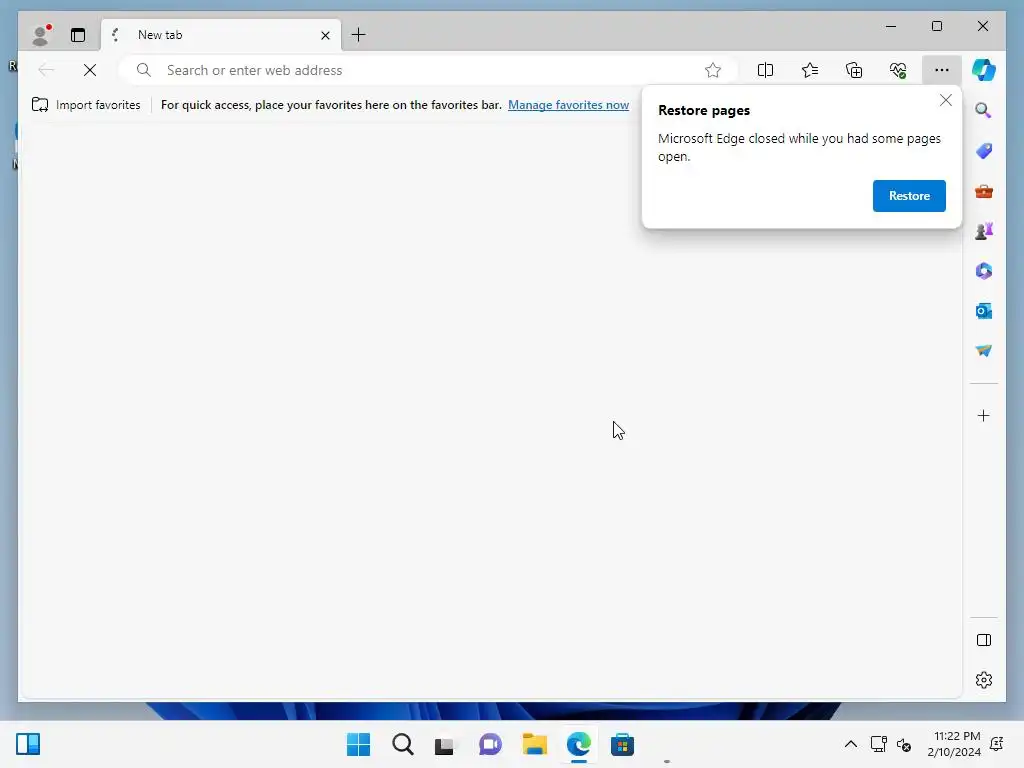This screenshot has width=1024, height=768.
Task: Open sidebar Games chess icon
Action: [984, 231]
